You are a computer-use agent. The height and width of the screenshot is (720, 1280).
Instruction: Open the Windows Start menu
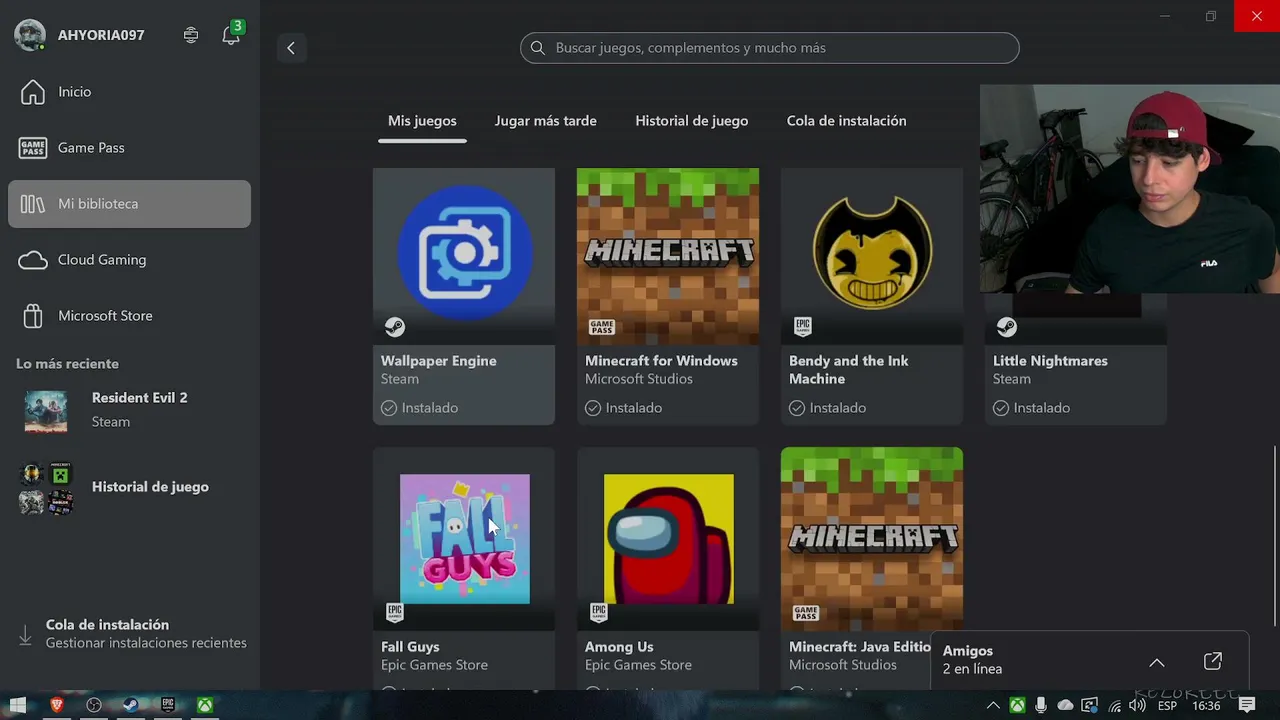pos(17,705)
